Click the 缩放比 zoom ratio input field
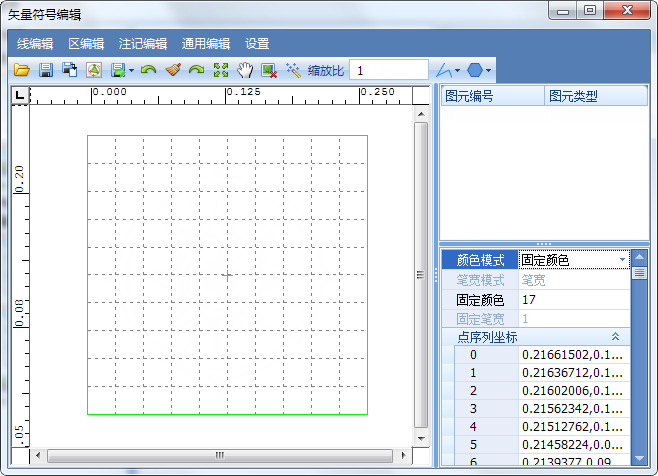The width and height of the screenshot is (658, 476). pos(389,71)
